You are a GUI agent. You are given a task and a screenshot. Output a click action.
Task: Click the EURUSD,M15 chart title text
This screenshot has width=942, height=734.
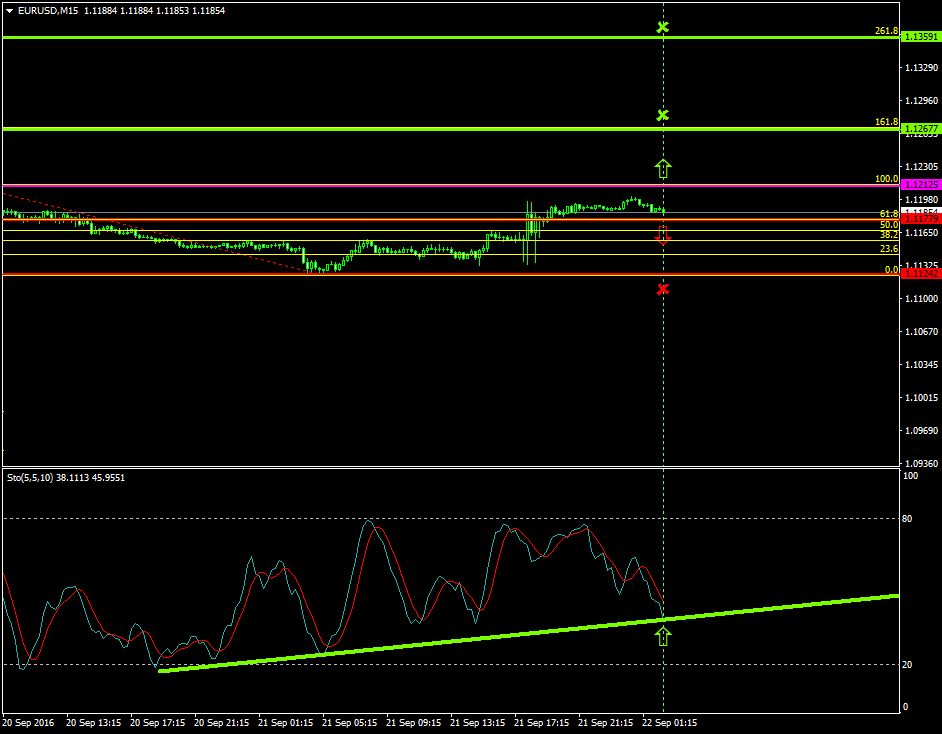pos(48,11)
